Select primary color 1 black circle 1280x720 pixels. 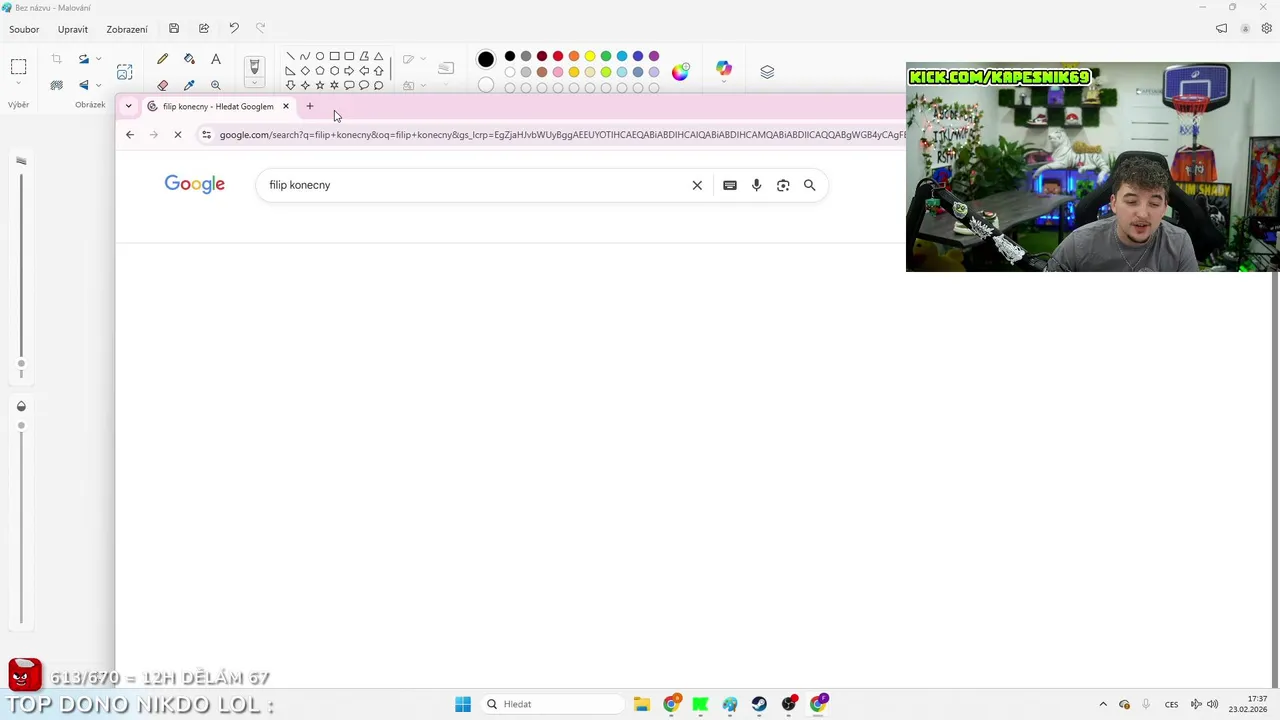pos(486,59)
